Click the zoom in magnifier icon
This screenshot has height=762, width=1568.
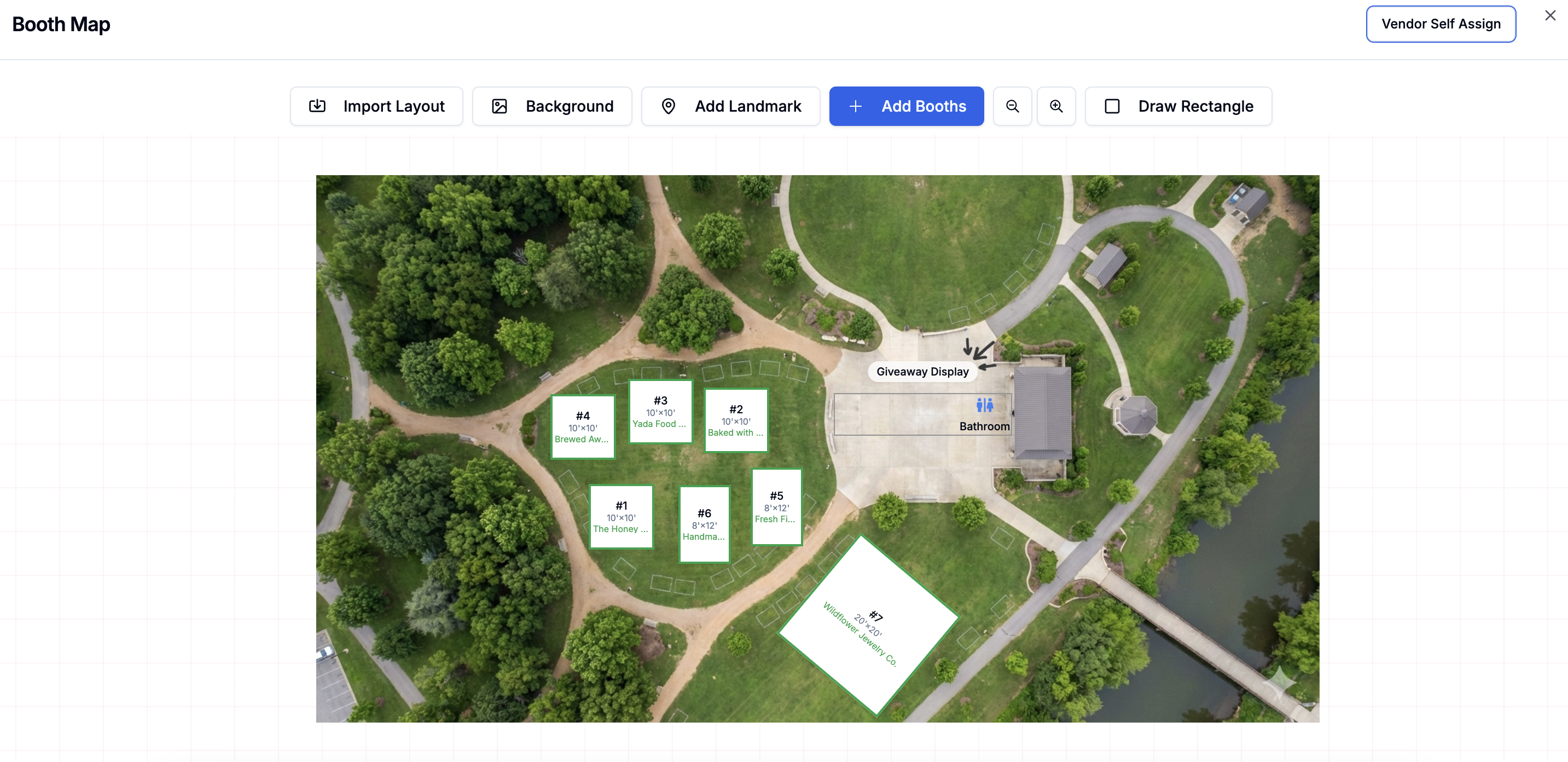[x=1056, y=106]
